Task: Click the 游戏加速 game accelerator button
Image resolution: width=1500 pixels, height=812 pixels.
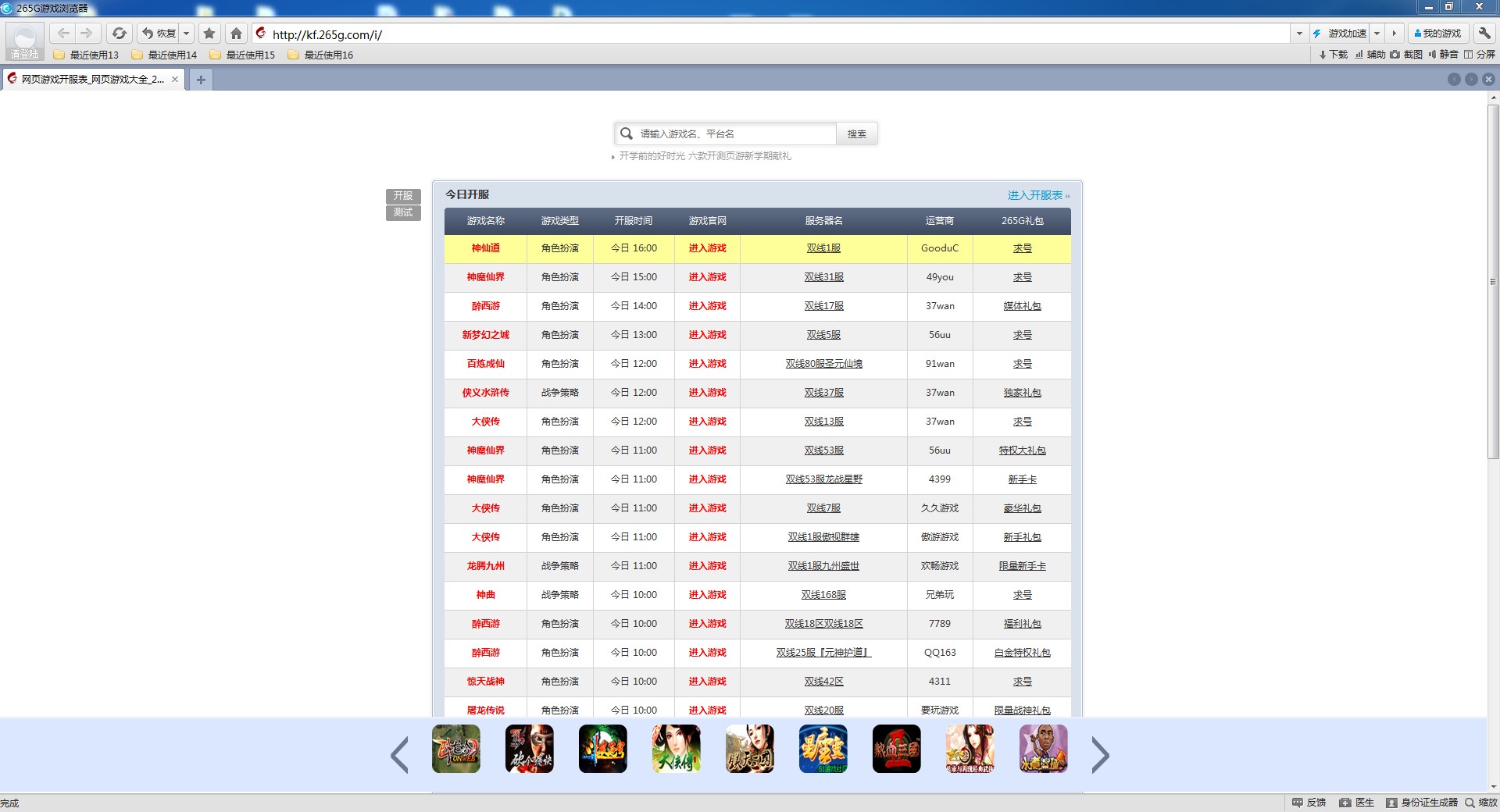Action: click(x=1340, y=34)
